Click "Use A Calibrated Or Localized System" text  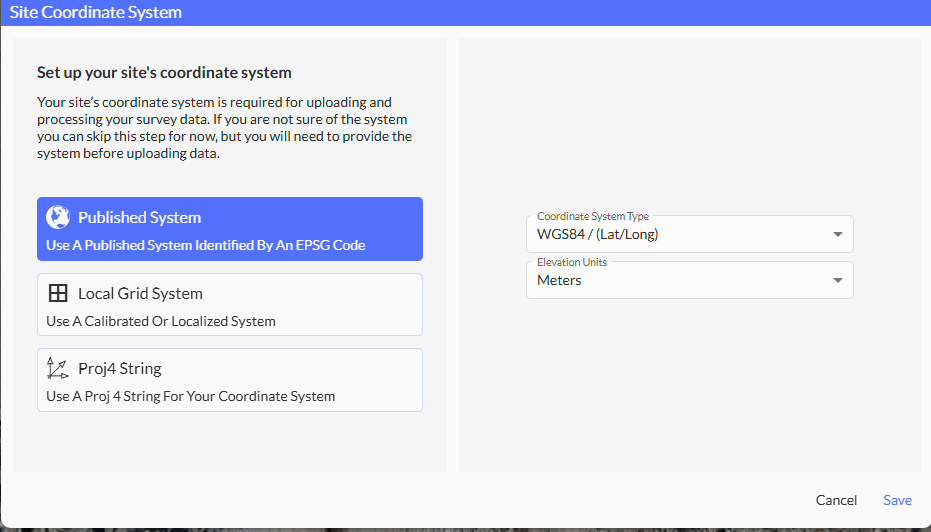(x=161, y=321)
